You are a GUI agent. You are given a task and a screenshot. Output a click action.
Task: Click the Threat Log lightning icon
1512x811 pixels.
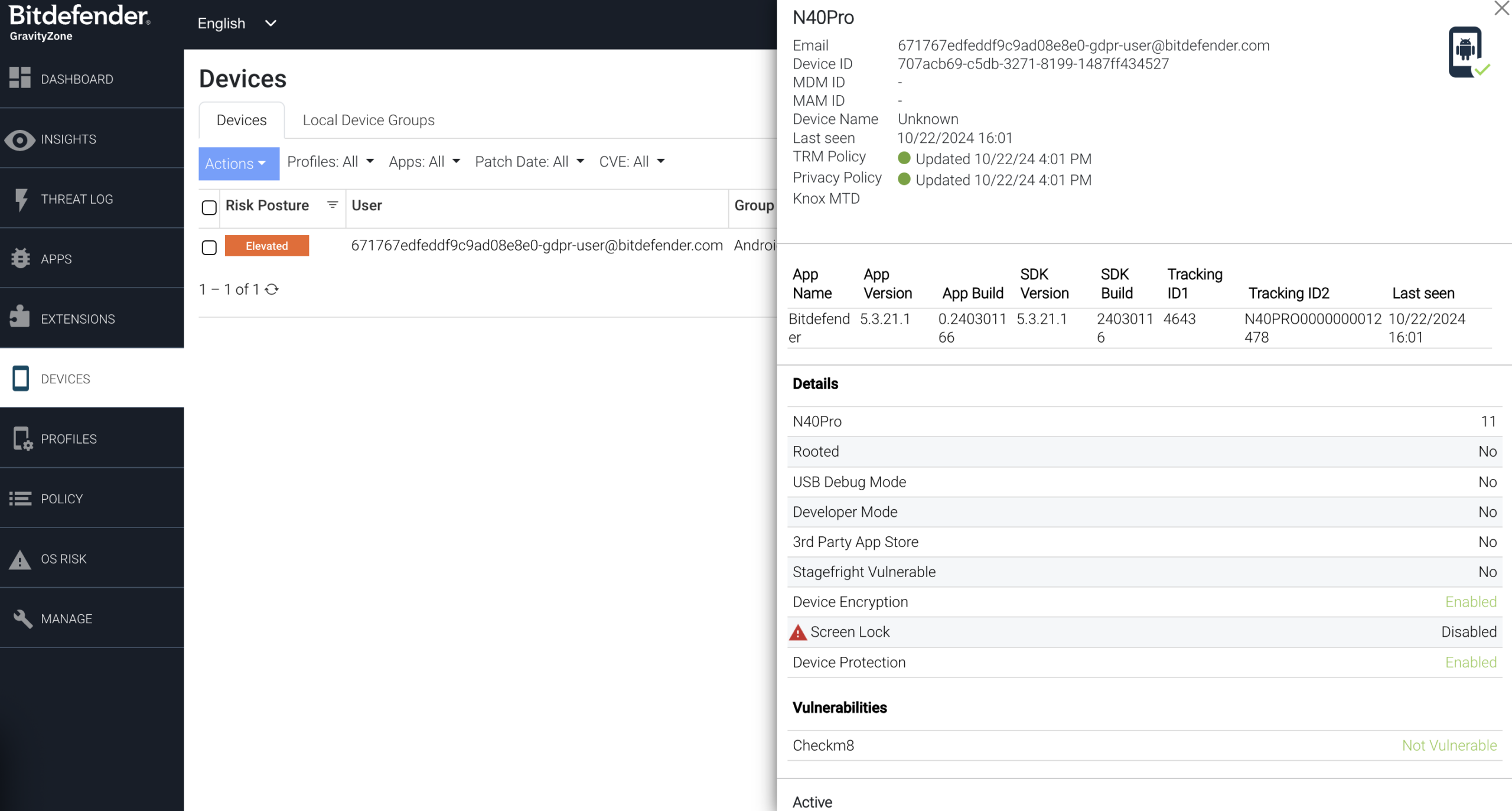21,199
